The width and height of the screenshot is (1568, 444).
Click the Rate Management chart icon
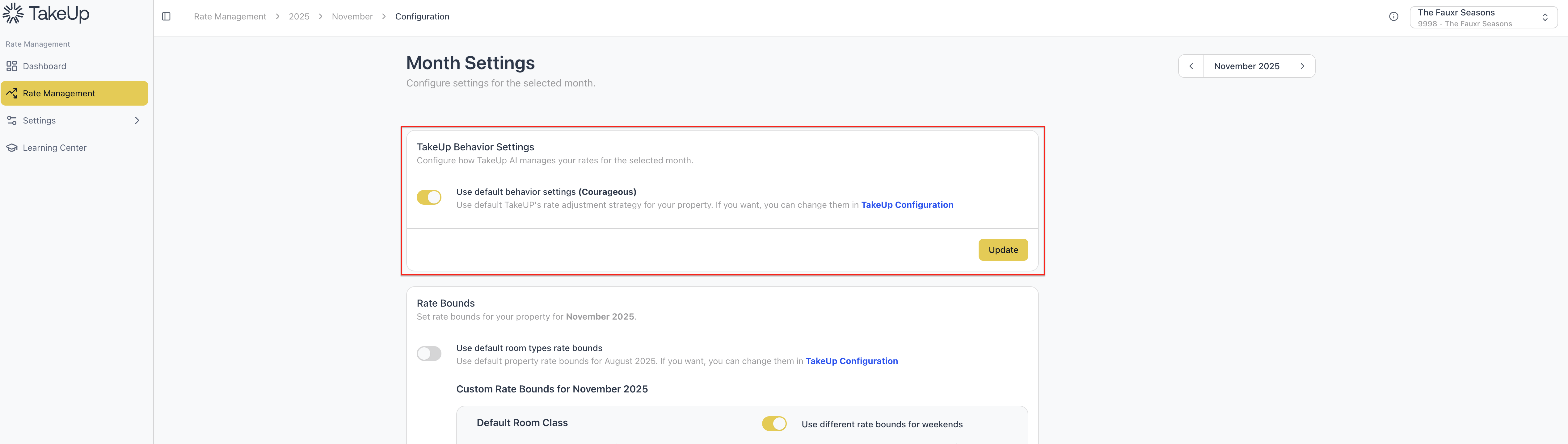coord(11,93)
